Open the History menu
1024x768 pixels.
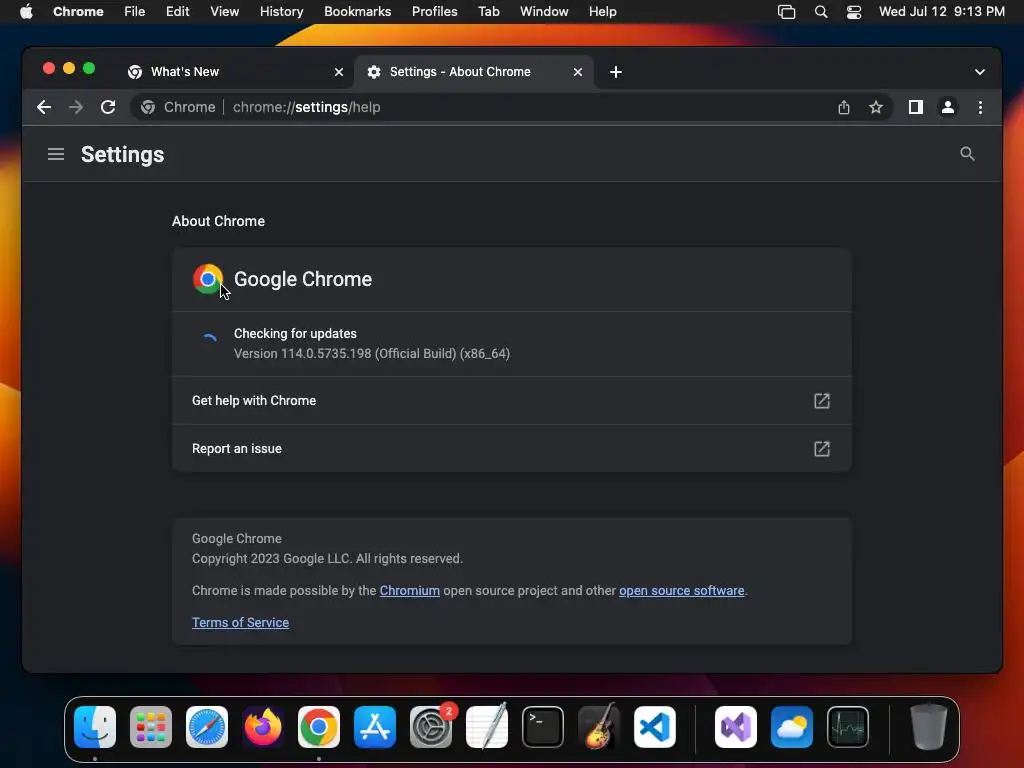(281, 12)
